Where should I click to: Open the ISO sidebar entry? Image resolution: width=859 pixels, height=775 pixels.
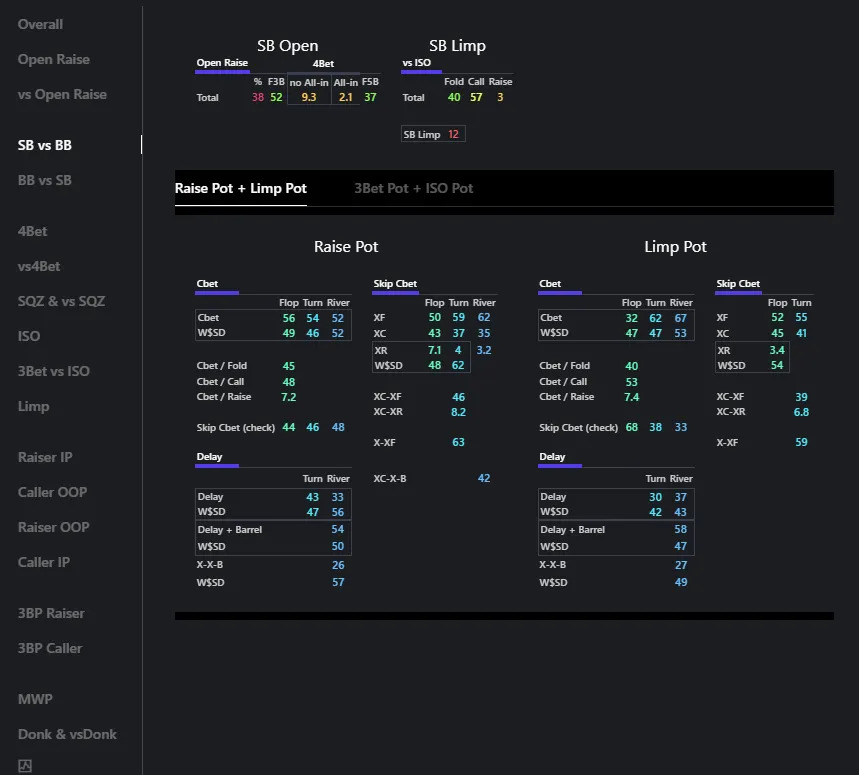29,336
